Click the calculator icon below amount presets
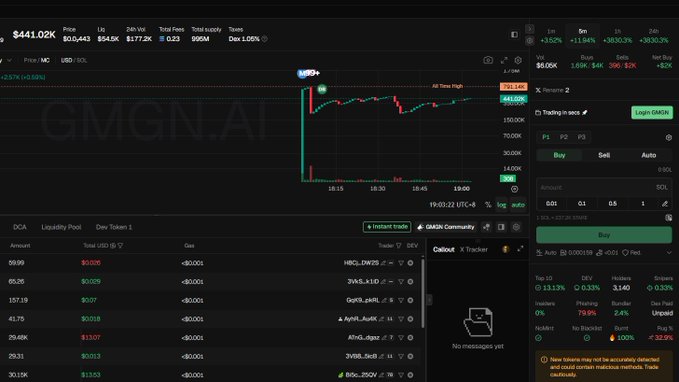 pyautogui.click(x=669, y=217)
